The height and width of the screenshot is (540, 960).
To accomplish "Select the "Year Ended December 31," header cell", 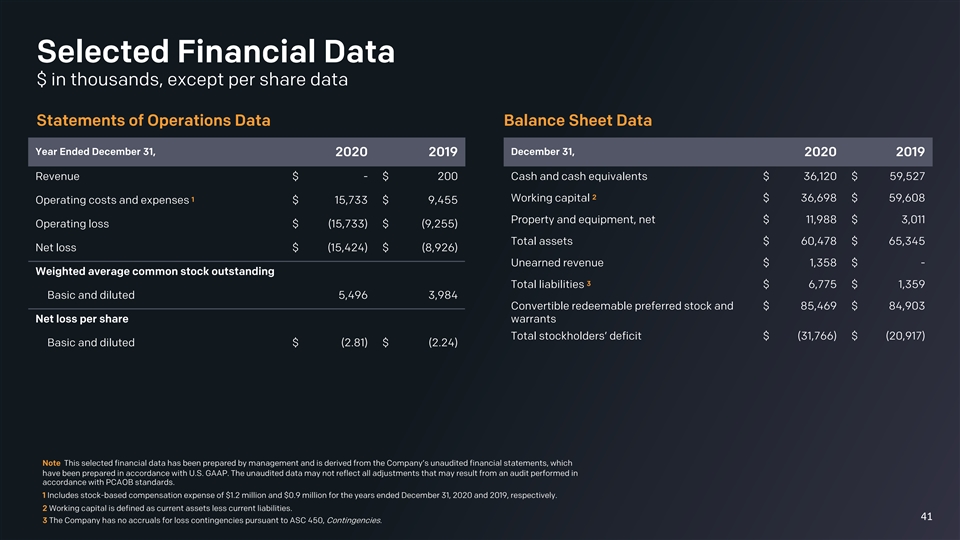I will click(96, 152).
